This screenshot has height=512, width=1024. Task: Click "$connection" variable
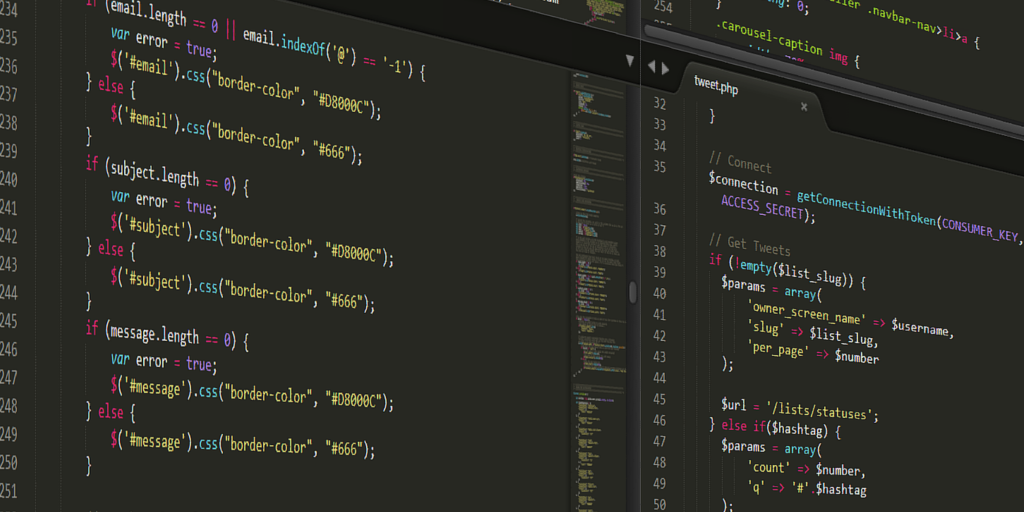(x=743, y=184)
